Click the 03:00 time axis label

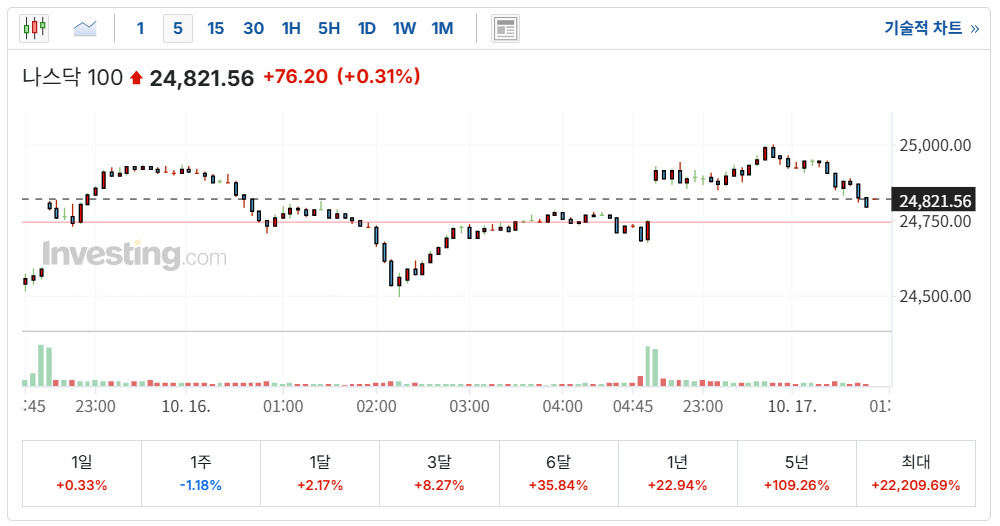pyautogui.click(x=469, y=406)
